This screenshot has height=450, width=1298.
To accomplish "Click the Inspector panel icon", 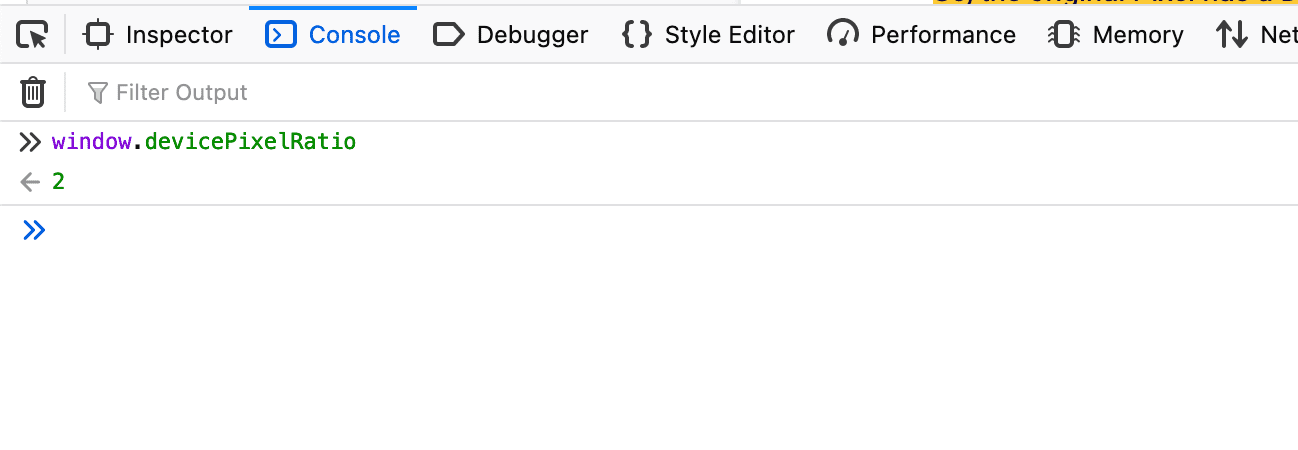I will tap(97, 36).
